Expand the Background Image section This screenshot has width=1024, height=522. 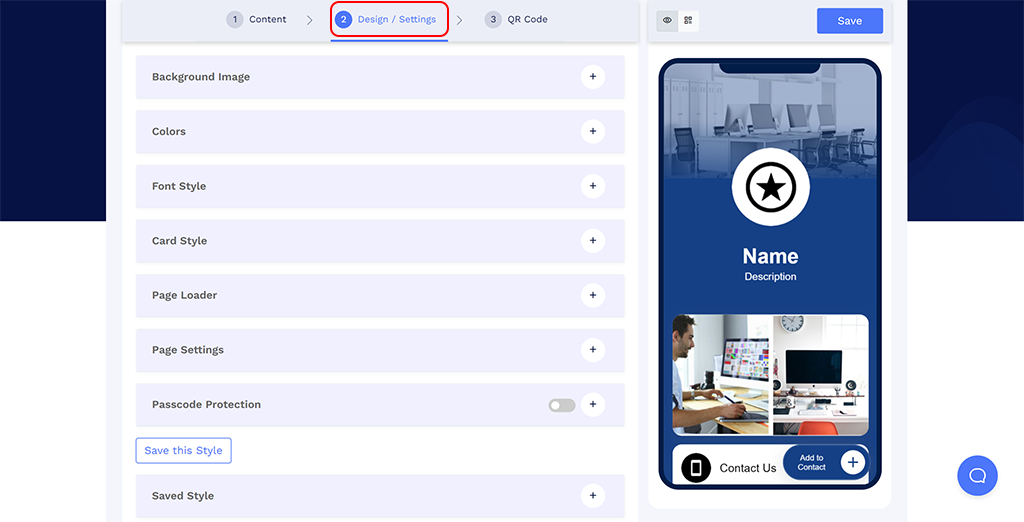[x=592, y=77]
